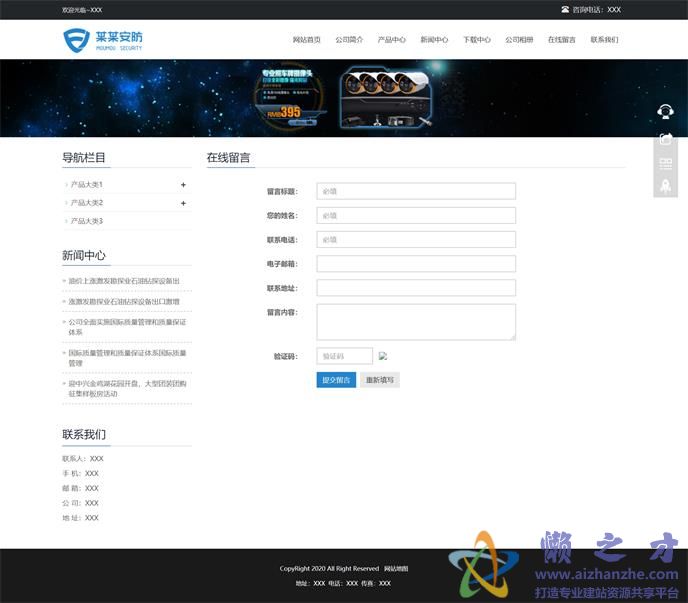Expand 产品大类1 with its plus sign
Screen dimensions: 688x603
(183, 185)
